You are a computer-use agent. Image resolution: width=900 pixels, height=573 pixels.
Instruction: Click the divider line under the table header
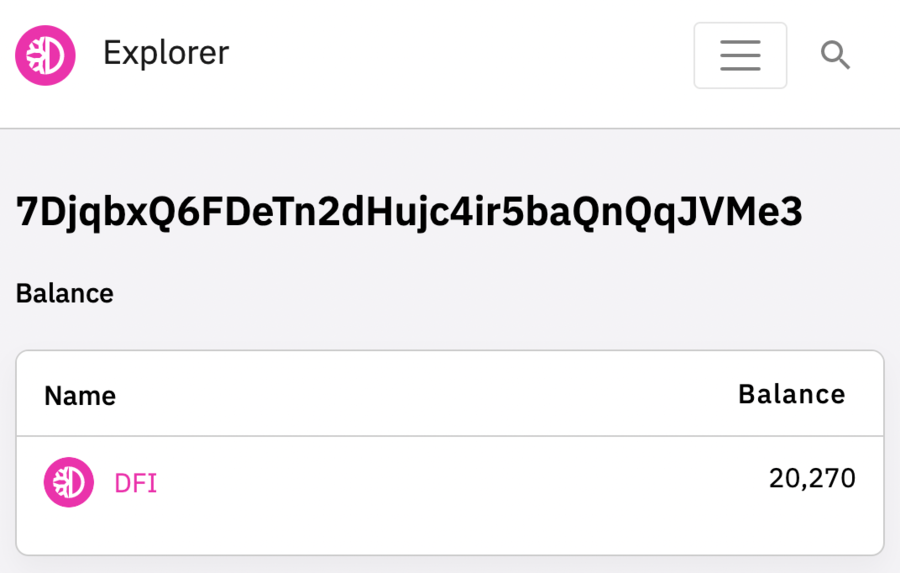pos(450,436)
